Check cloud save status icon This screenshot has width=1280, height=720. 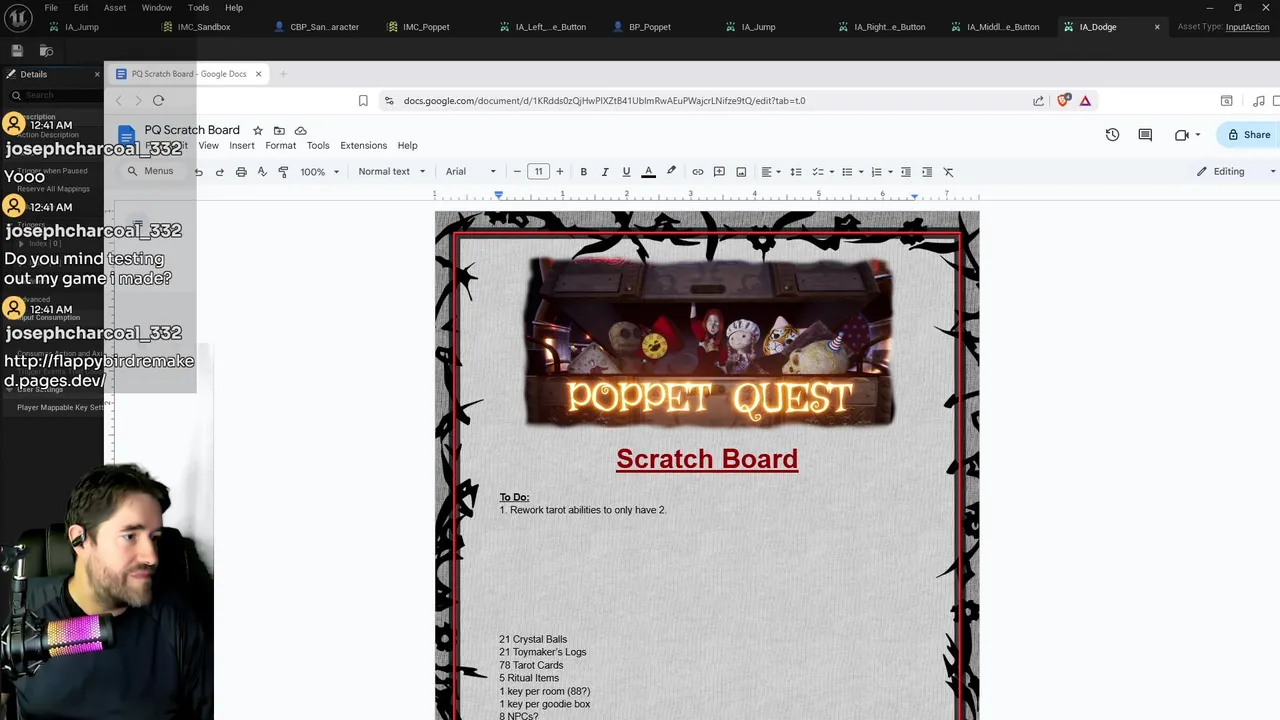[x=300, y=130]
